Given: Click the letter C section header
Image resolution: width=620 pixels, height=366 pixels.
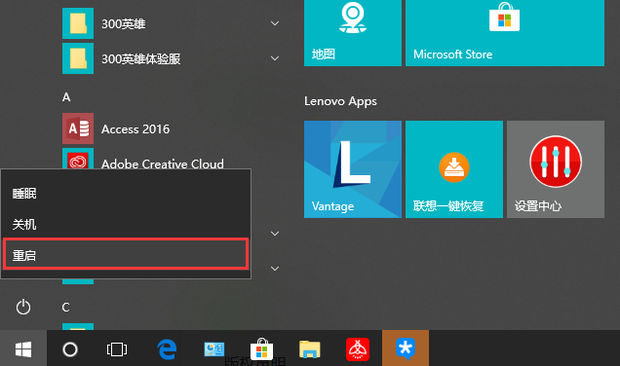Looking at the screenshot, I should click(x=66, y=307).
